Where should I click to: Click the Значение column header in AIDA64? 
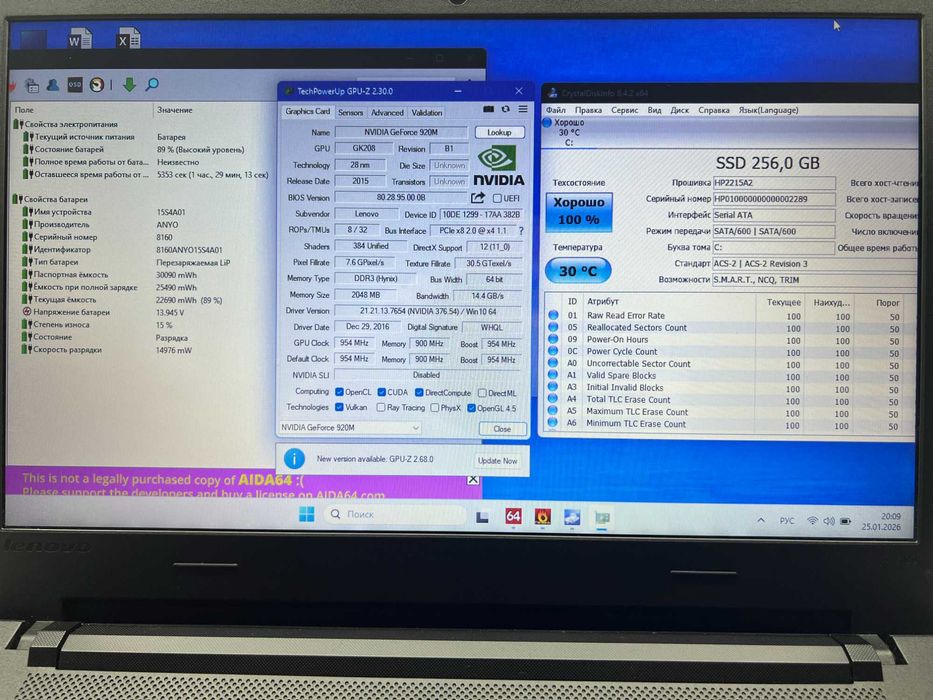(174, 110)
